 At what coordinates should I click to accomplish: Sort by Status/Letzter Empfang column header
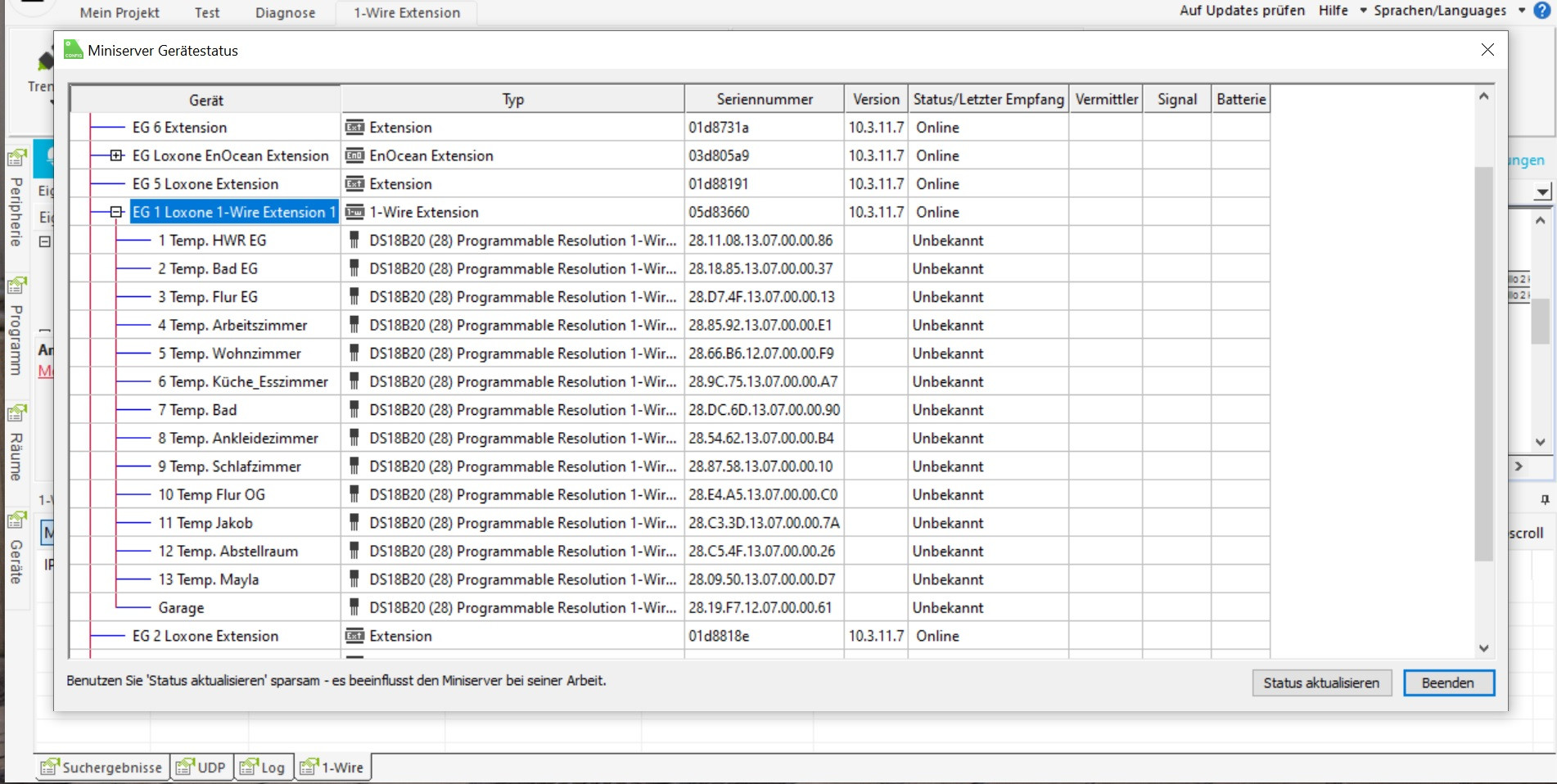click(988, 100)
